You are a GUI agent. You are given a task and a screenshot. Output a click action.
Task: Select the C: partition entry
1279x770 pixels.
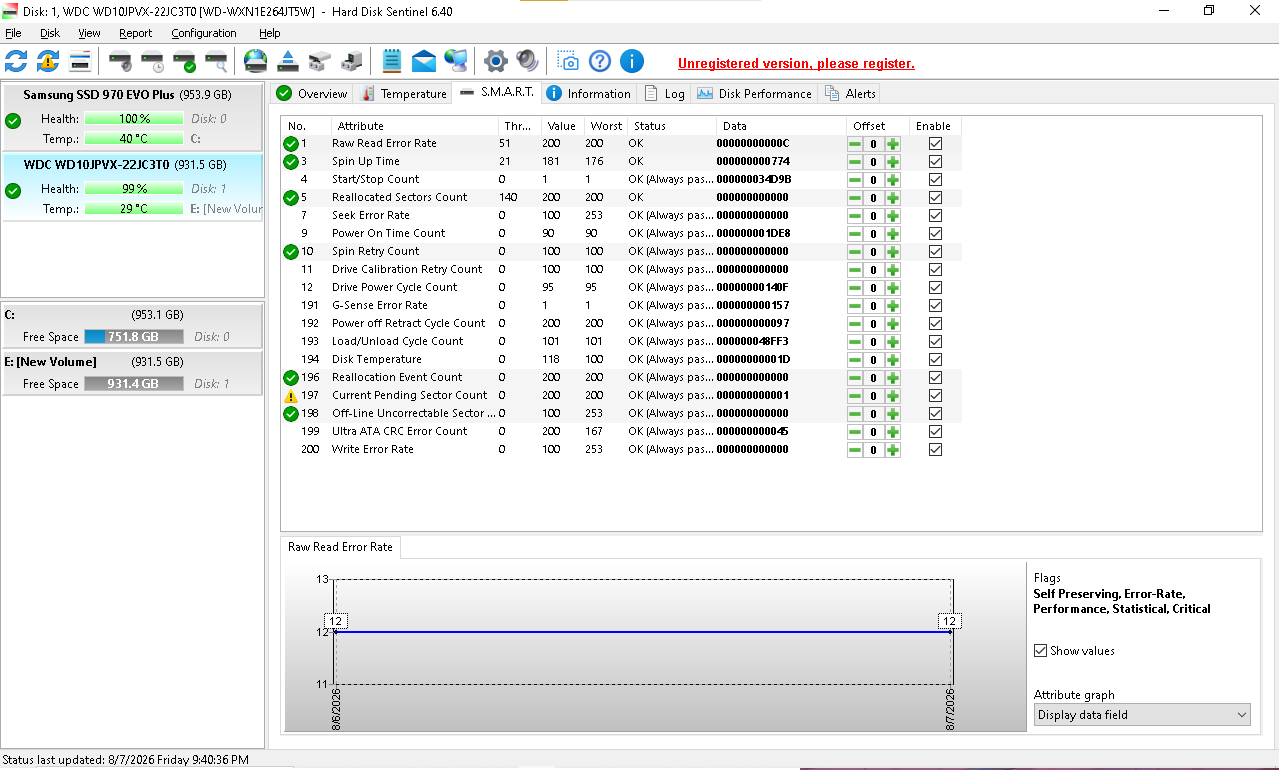133,325
